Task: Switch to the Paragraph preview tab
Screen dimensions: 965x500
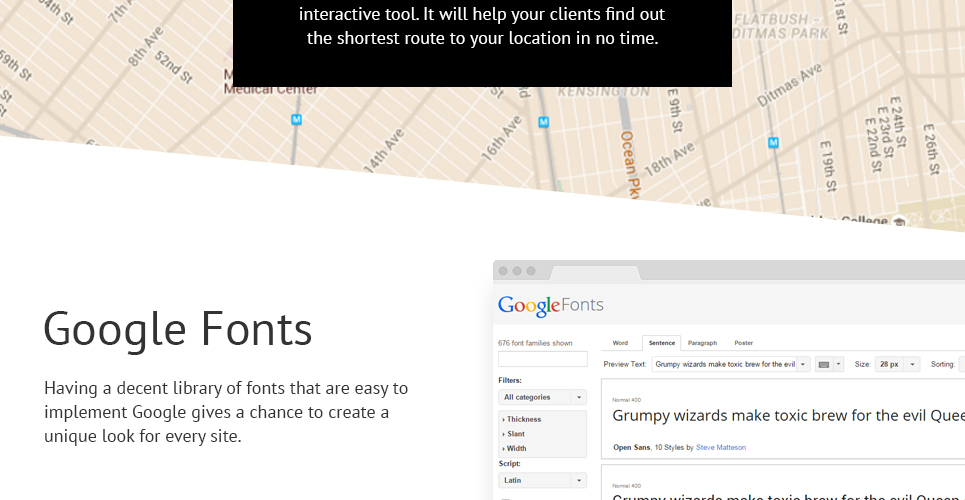Action: pyautogui.click(x=702, y=343)
